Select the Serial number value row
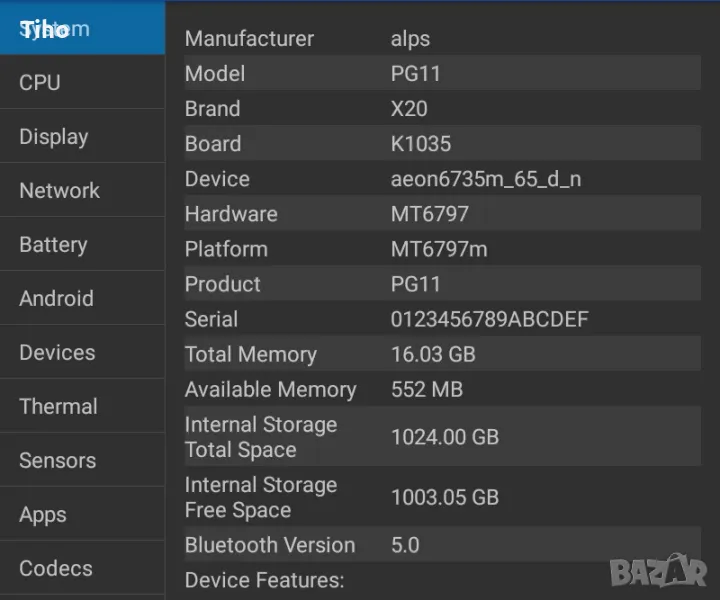The width and height of the screenshot is (720, 600). pos(442,320)
